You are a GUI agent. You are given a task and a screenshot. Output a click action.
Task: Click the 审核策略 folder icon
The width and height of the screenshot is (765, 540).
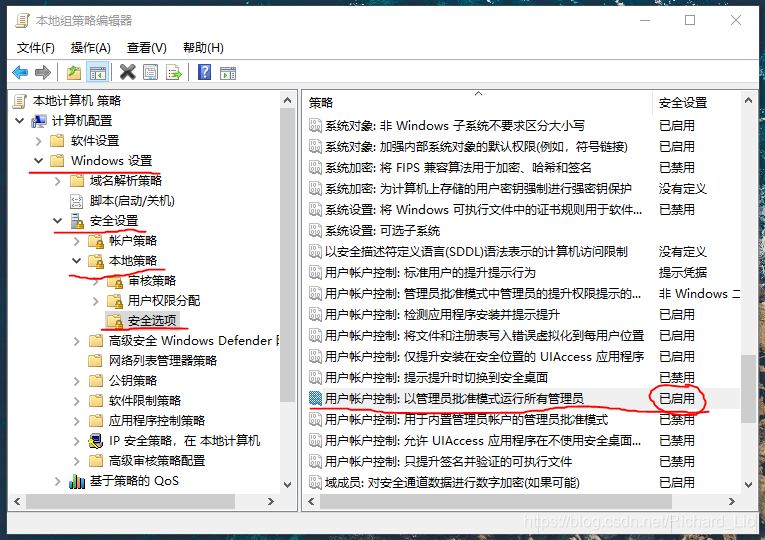[x=115, y=281]
